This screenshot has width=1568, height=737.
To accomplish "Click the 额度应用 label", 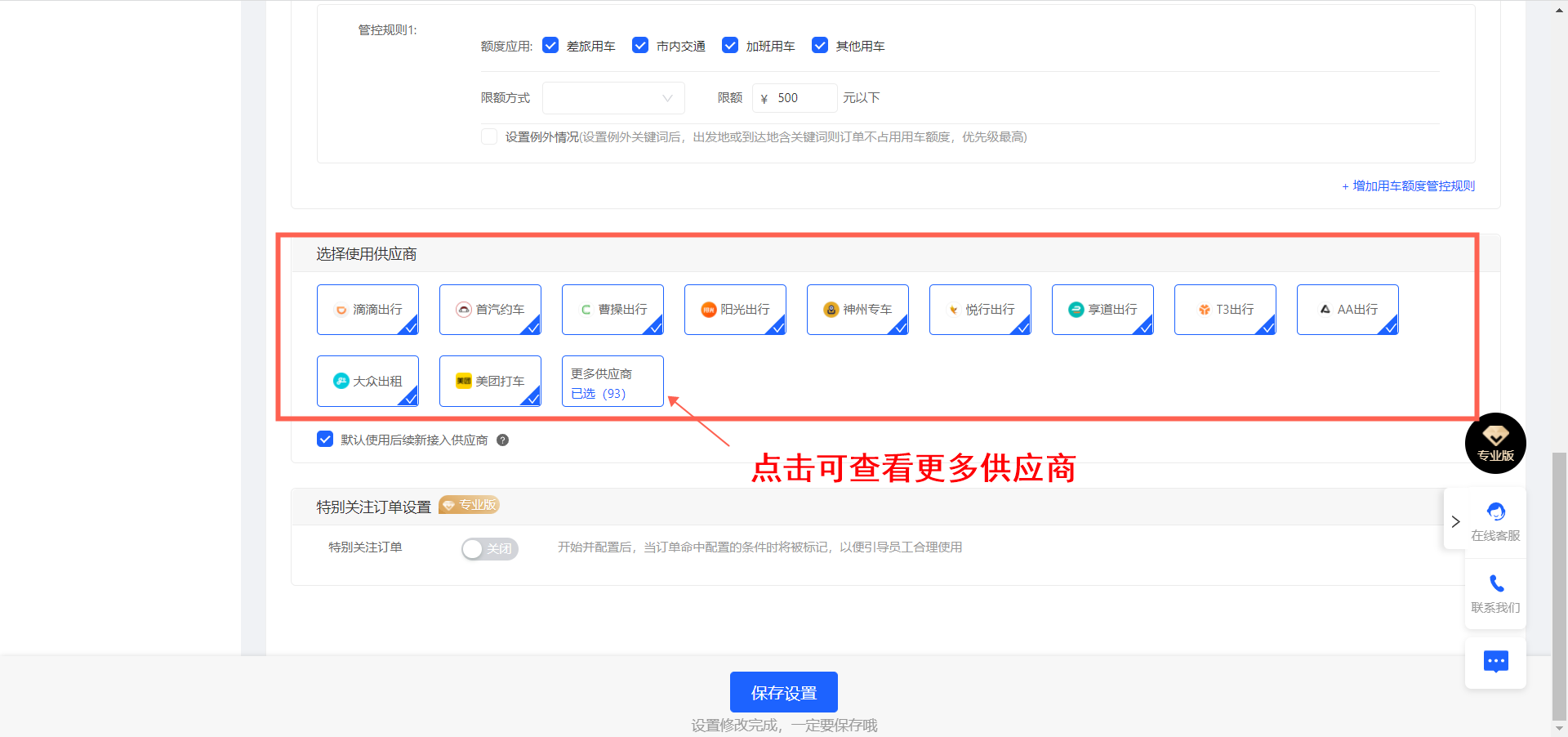I will coord(506,47).
